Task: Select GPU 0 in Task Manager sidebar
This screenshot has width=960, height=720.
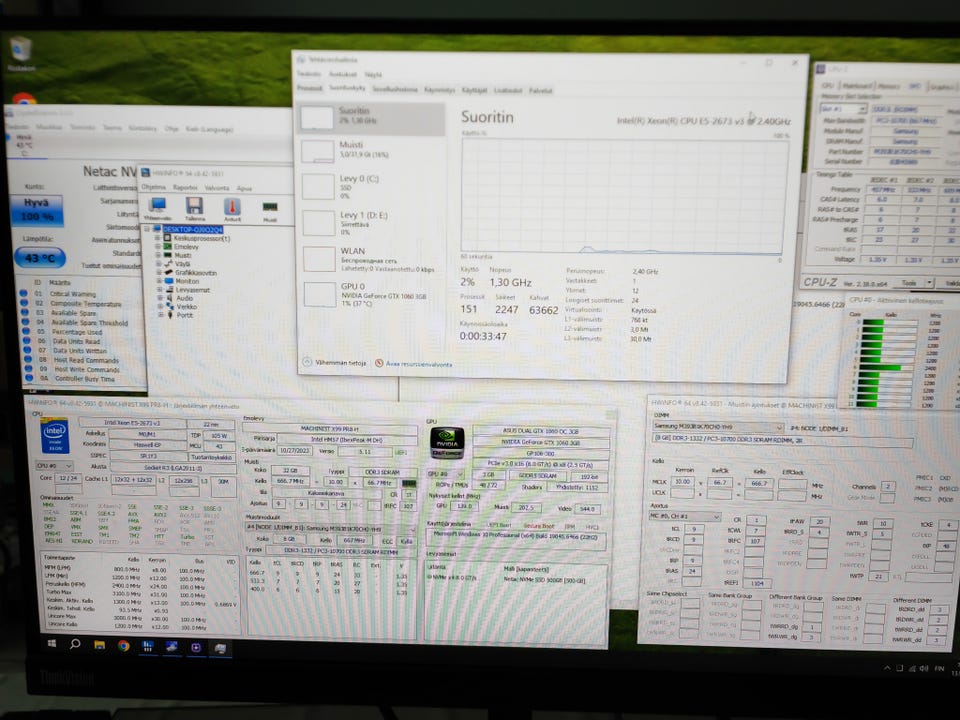Action: (x=372, y=294)
